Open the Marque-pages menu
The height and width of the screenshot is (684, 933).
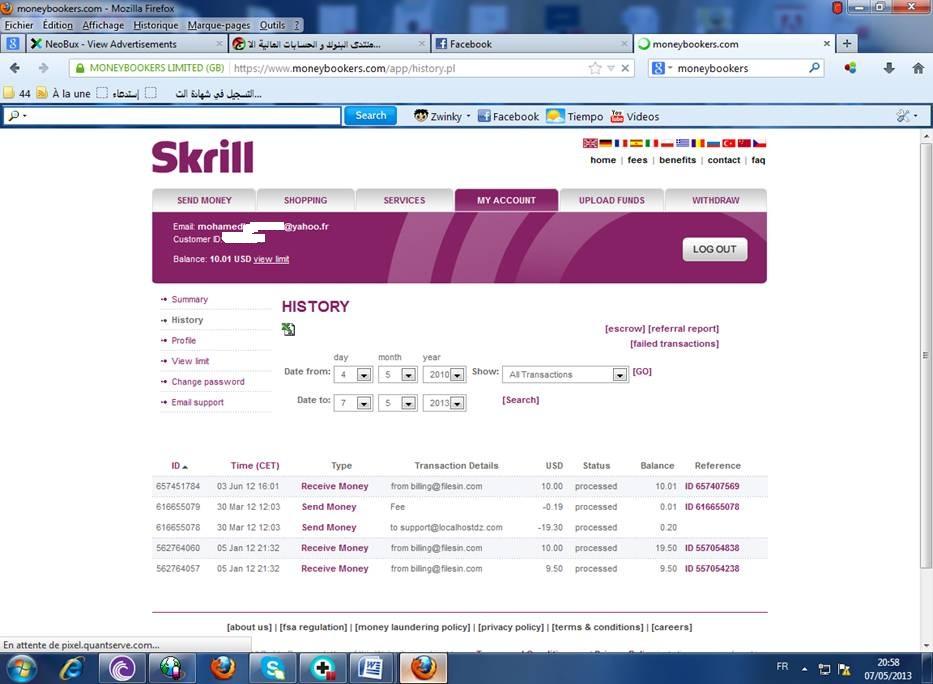tap(219, 25)
